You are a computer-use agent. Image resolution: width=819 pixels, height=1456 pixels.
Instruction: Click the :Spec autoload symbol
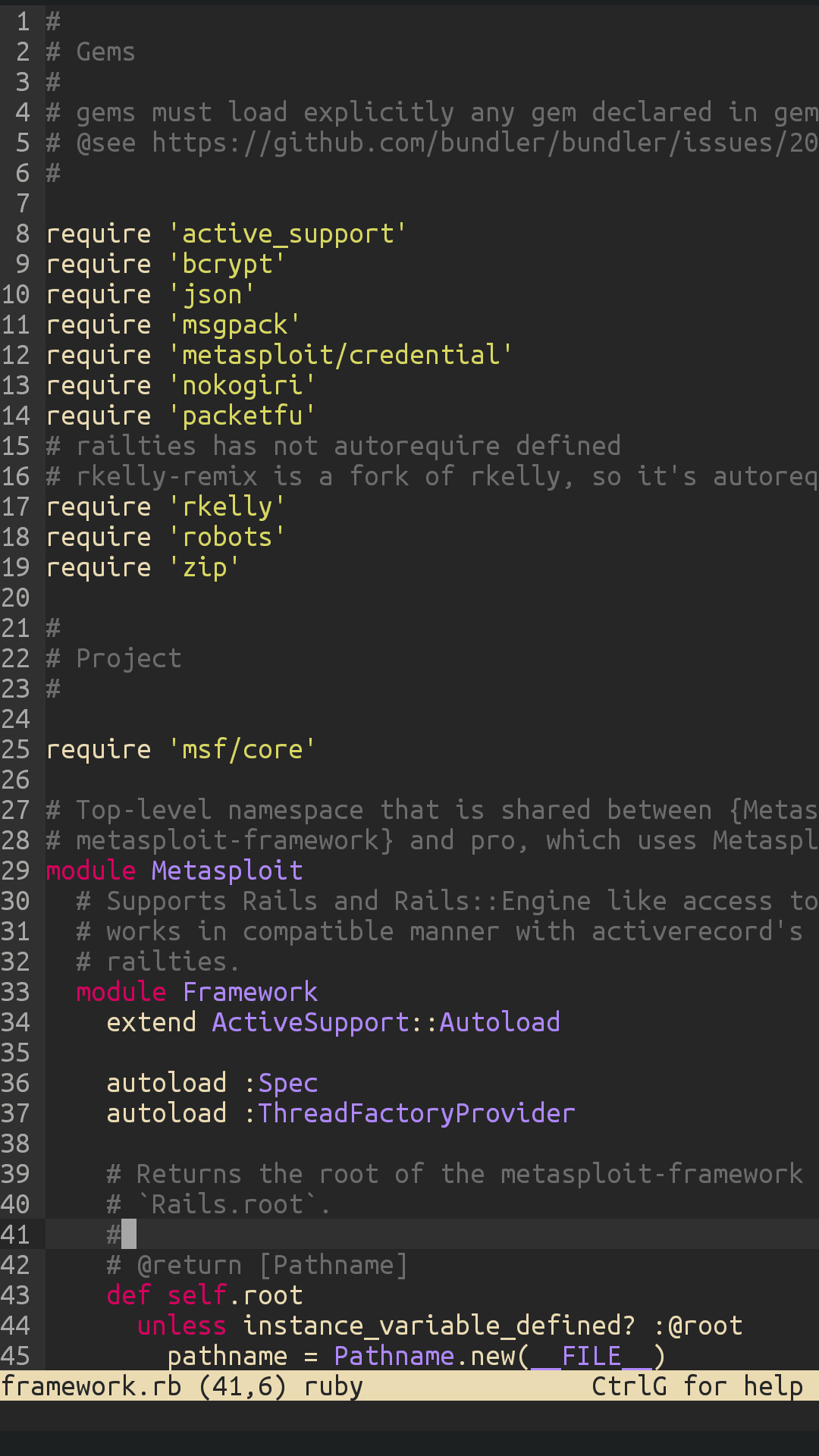point(281,1083)
